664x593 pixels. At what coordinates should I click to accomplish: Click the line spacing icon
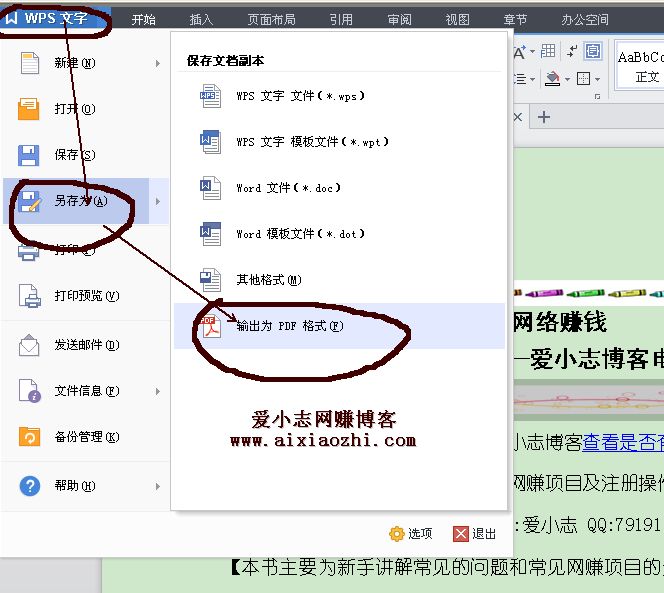point(520,79)
